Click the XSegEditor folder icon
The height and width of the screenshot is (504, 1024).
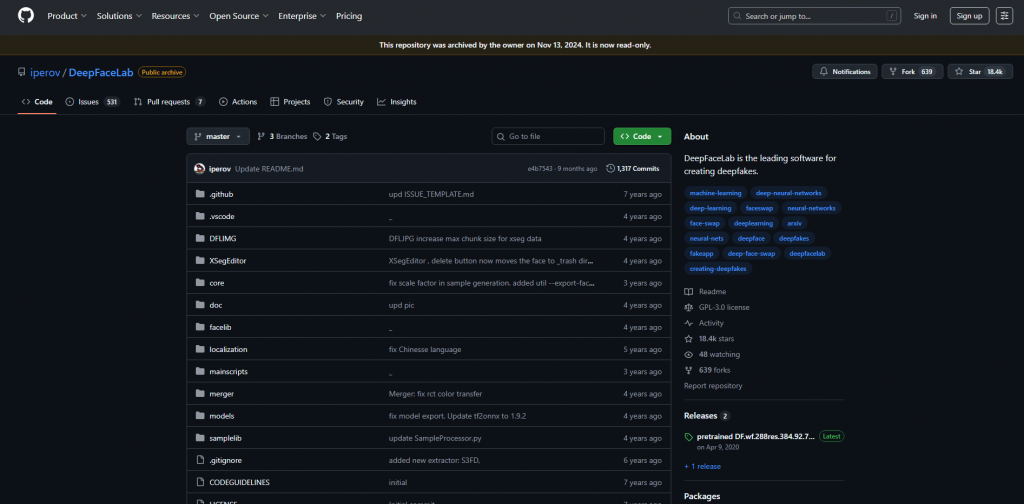pos(200,260)
